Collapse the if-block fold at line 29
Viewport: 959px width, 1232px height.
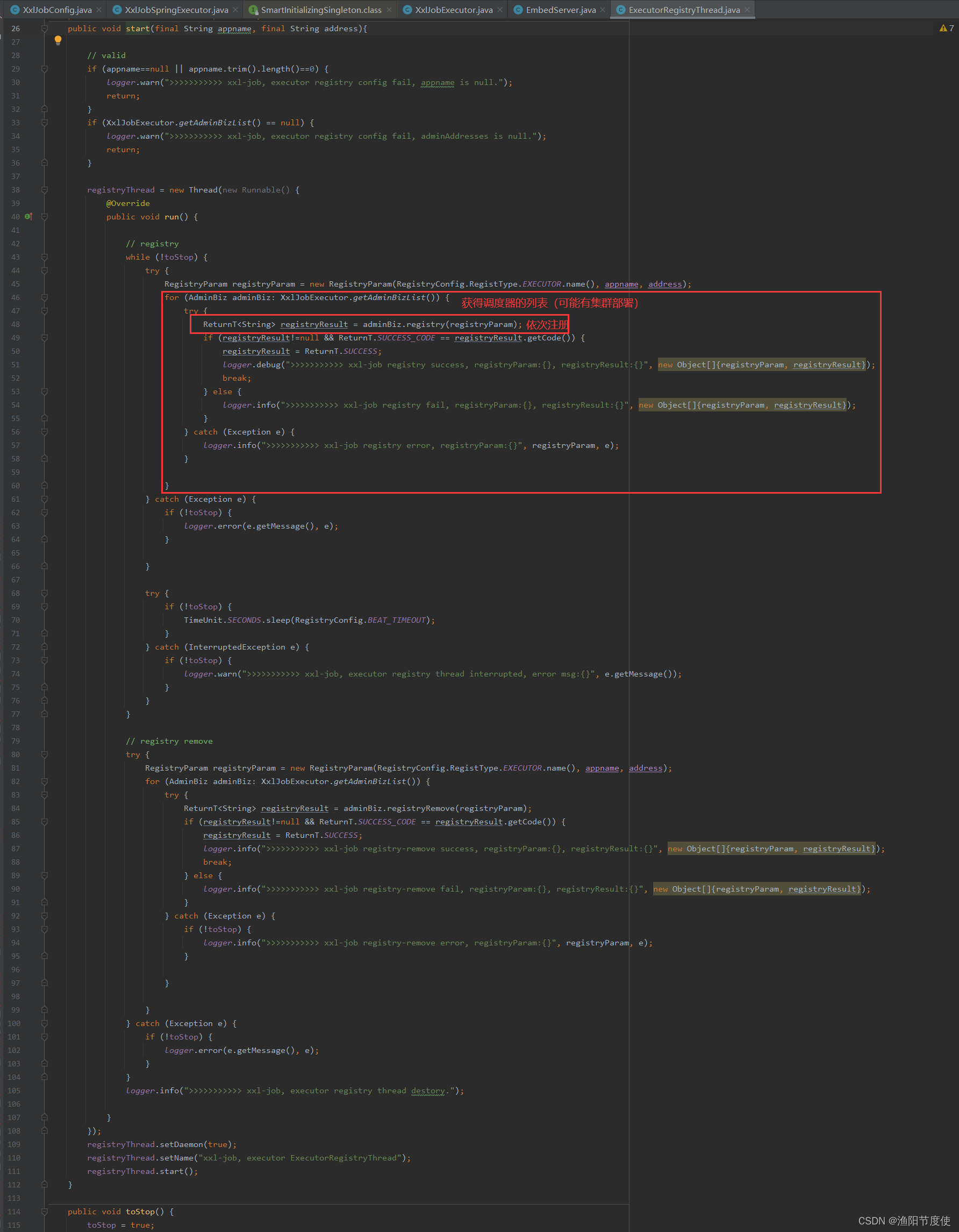[x=45, y=69]
